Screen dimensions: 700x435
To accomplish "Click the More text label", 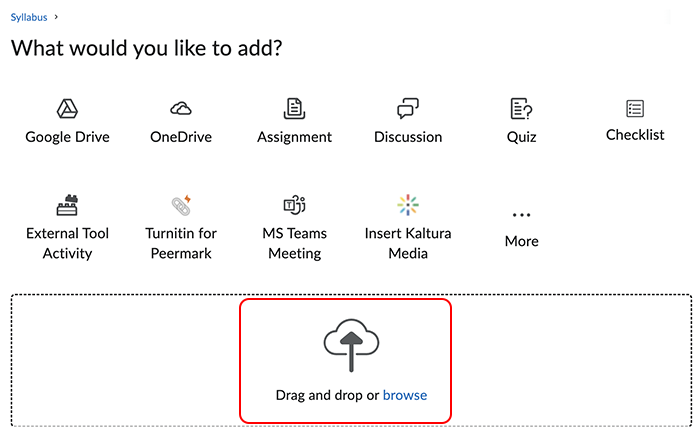I will [x=521, y=241].
